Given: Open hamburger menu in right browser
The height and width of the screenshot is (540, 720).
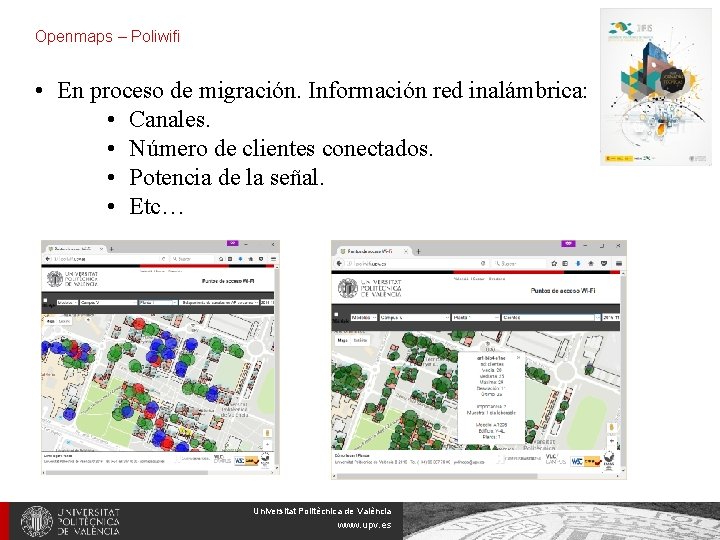Looking at the screenshot, I should point(619,264).
